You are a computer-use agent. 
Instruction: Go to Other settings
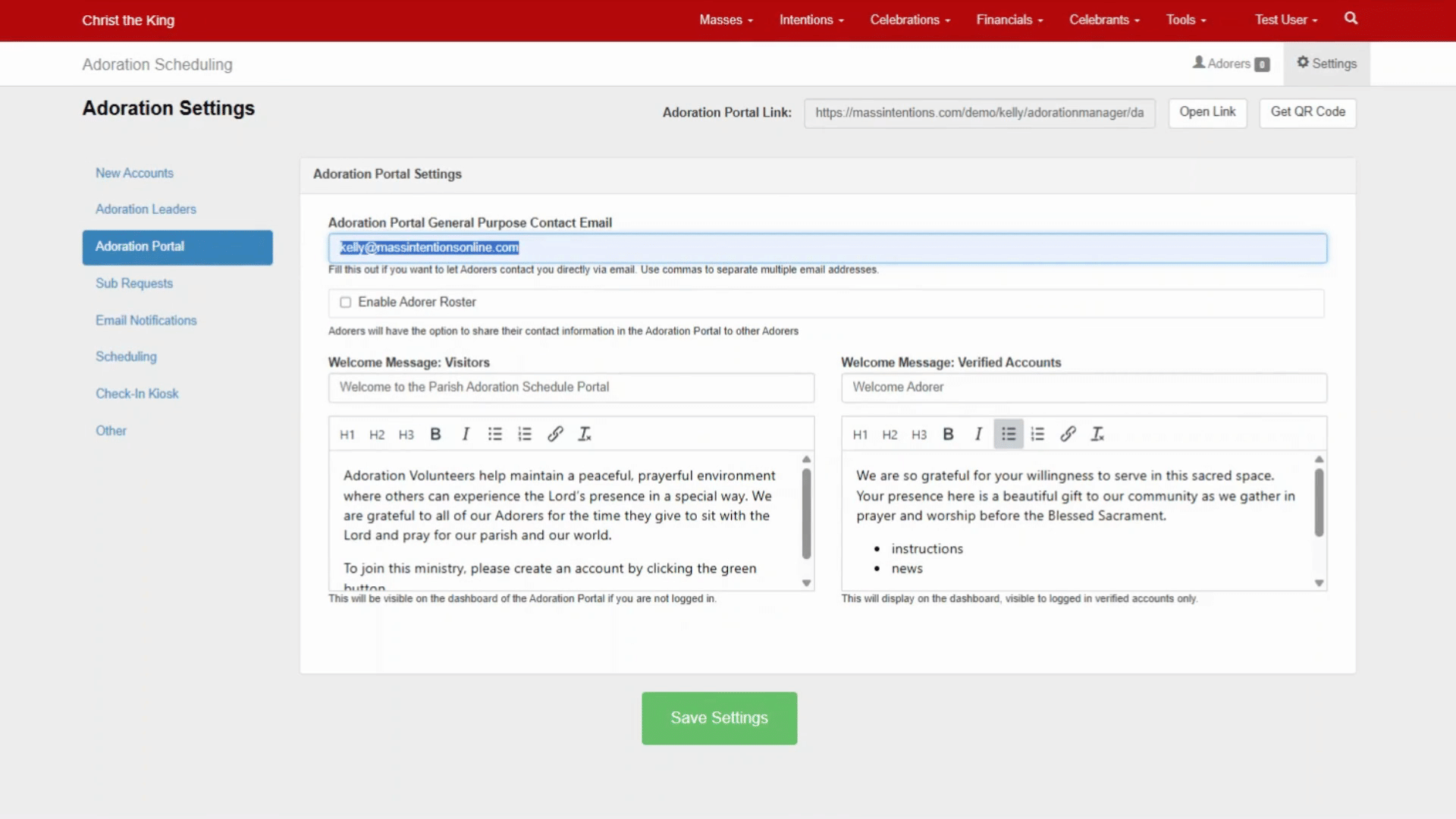pos(111,431)
